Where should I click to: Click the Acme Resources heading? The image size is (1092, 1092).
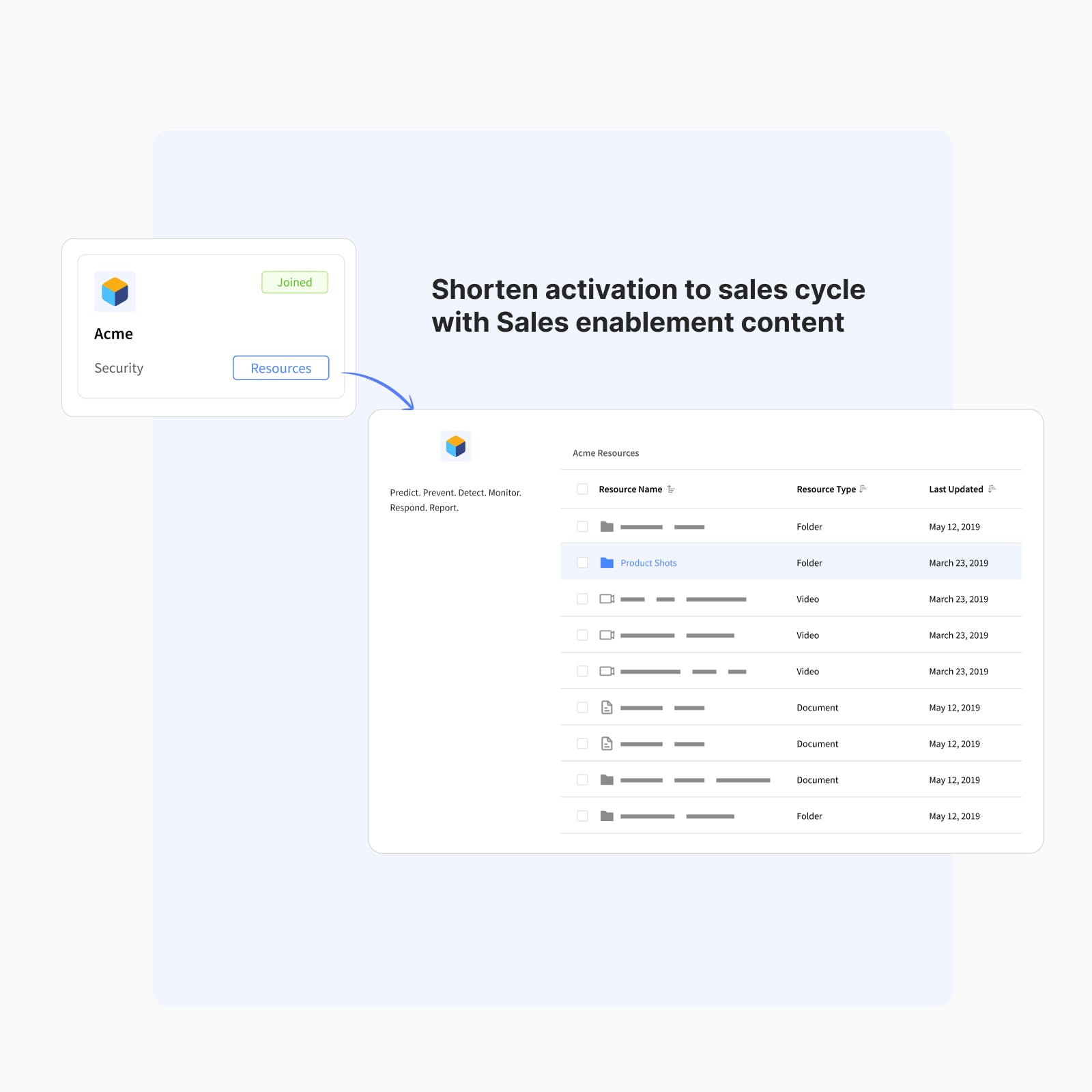tap(605, 453)
